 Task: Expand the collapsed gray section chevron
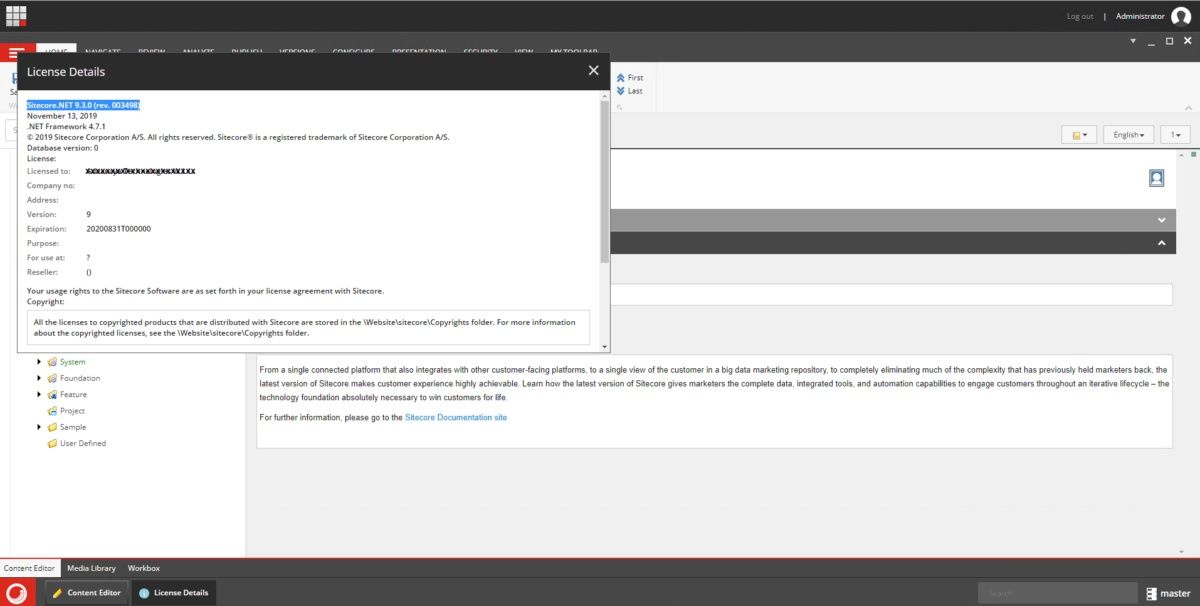[x=1161, y=220]
